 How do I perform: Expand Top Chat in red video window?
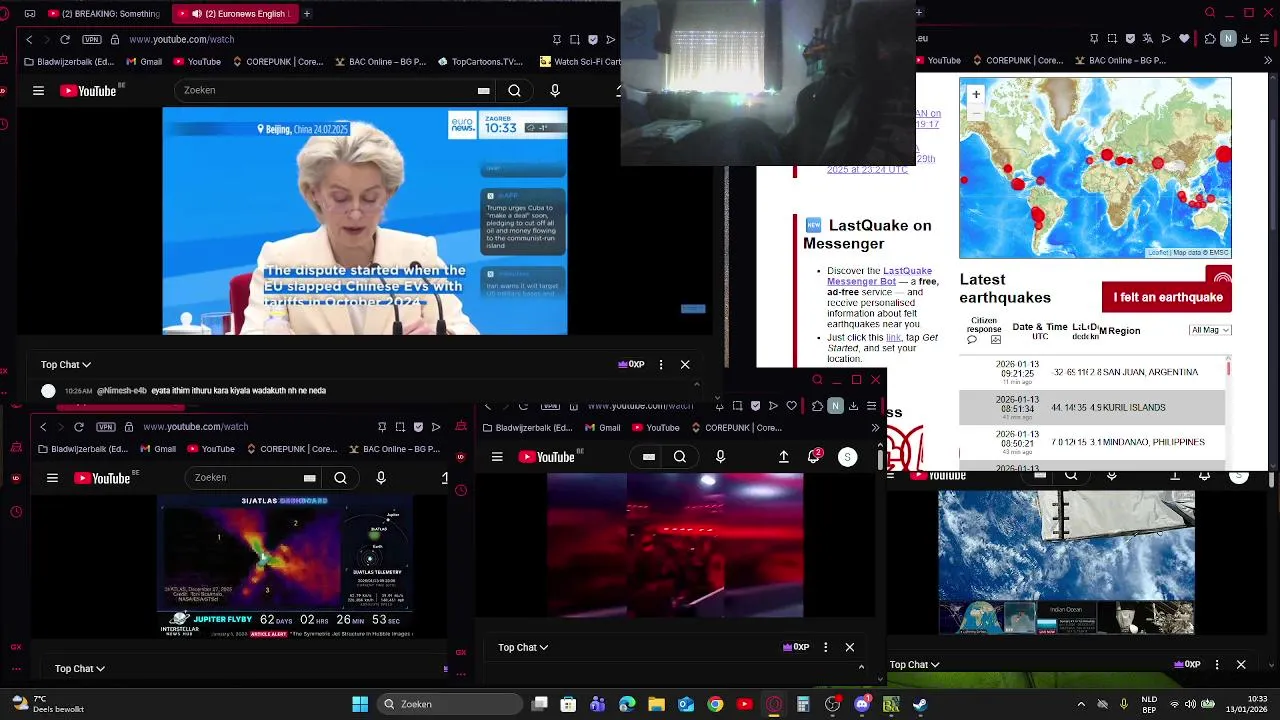click(523, 648)
